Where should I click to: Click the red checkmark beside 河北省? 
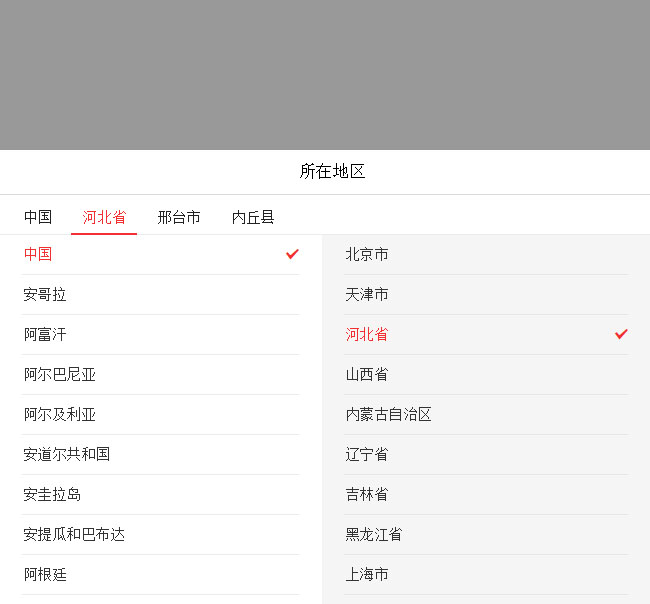[x=621, y=334]
